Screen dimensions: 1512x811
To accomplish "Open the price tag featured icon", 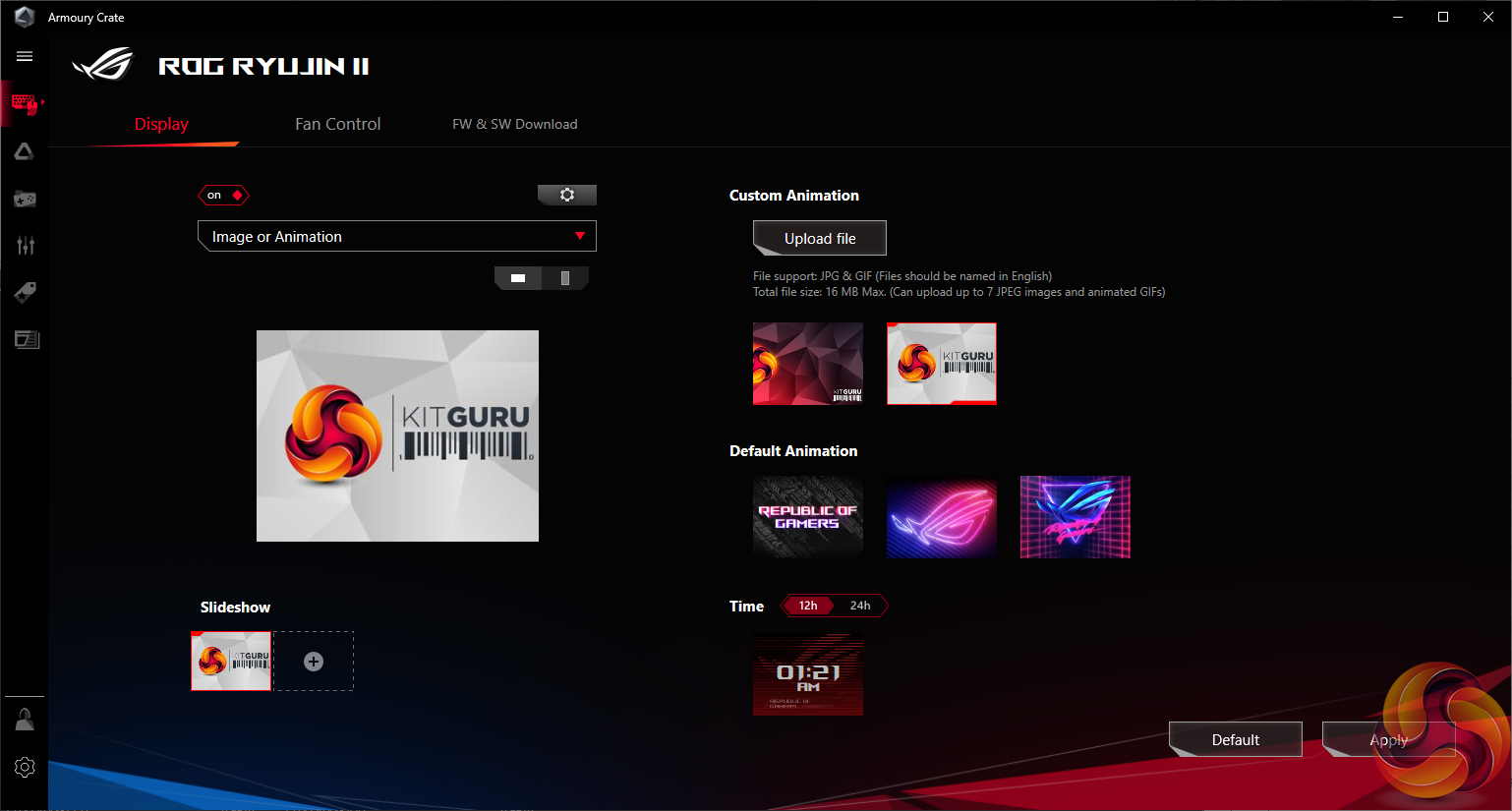I will click(x=25, y=292).
